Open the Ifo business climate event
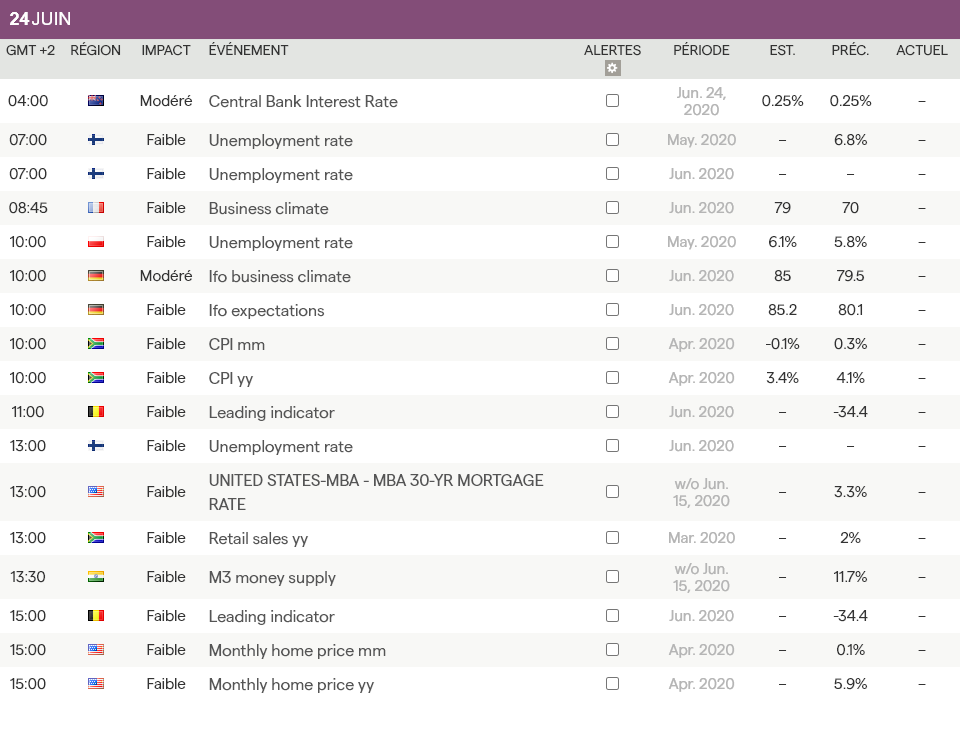 279,277
